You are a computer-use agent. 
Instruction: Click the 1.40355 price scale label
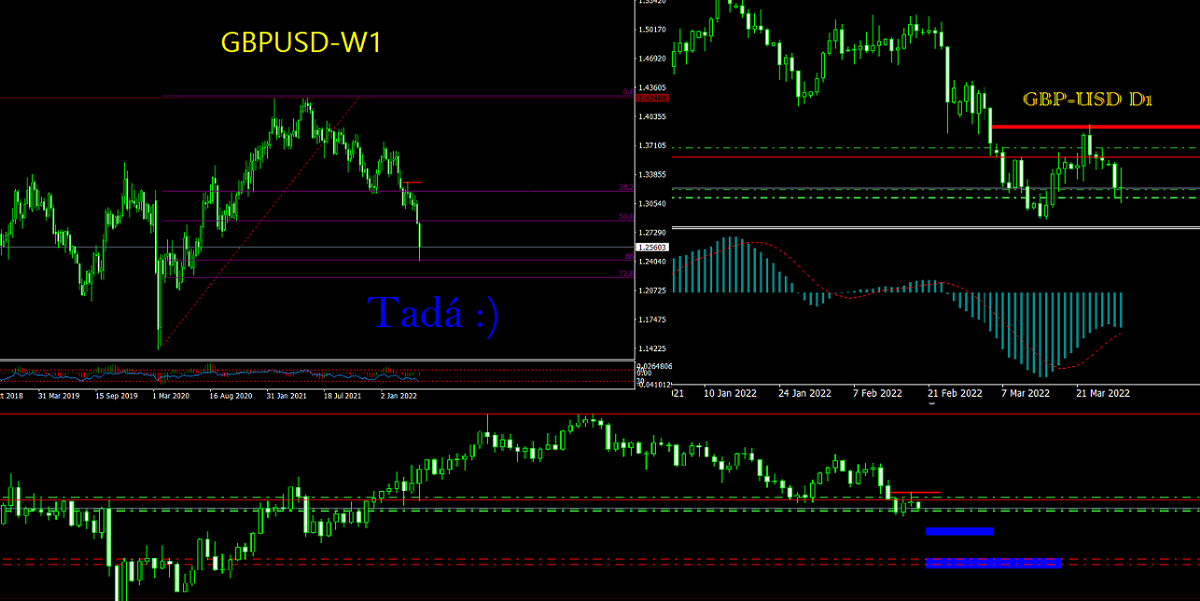click(x=652, y=117)
